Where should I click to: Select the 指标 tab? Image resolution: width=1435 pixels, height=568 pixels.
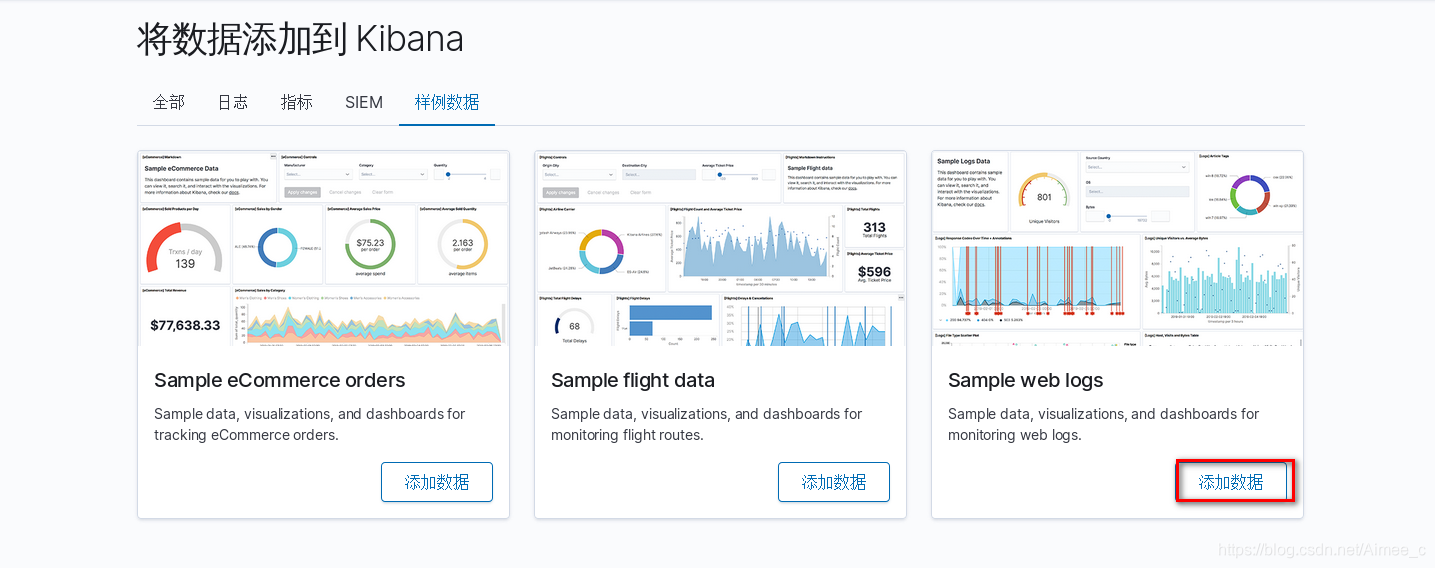pos(297,102)
